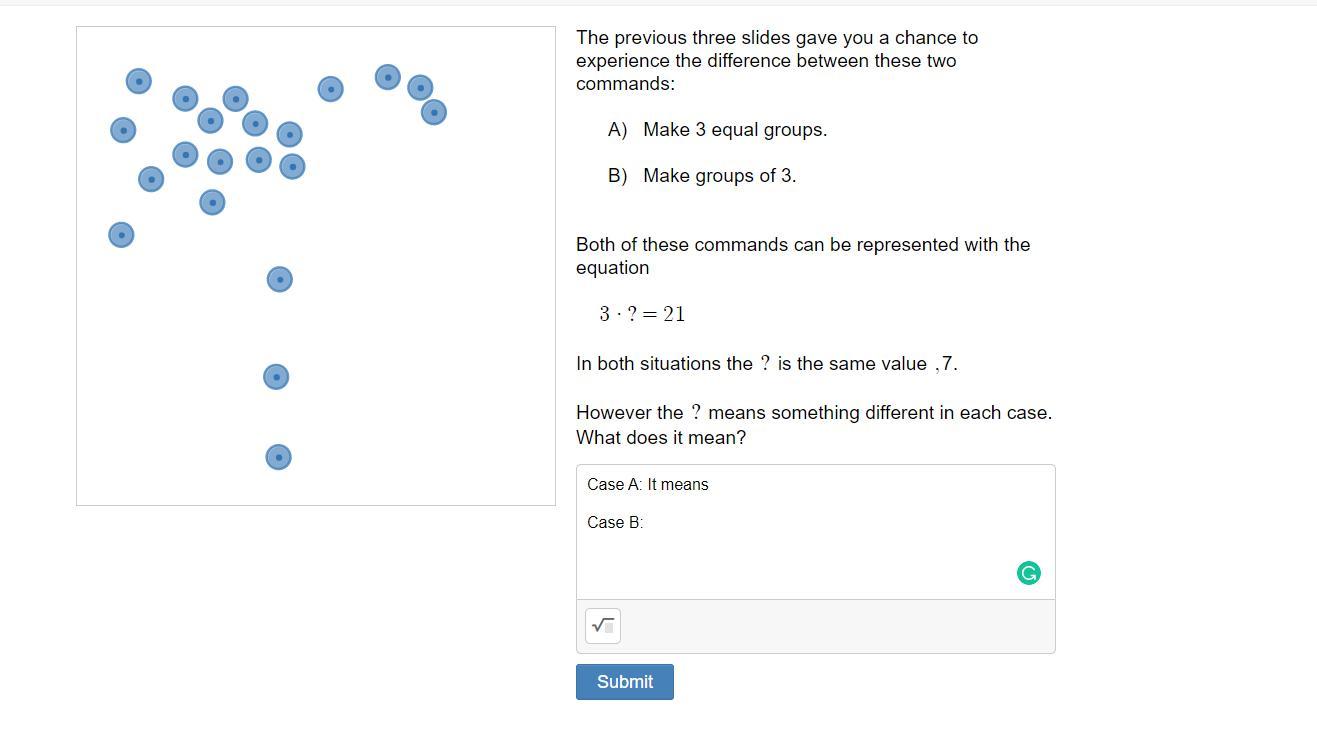Click the green Grammarly icon
This screenshot has width=1317, height=749.
pyautogui.click(x=1028, y=573)
